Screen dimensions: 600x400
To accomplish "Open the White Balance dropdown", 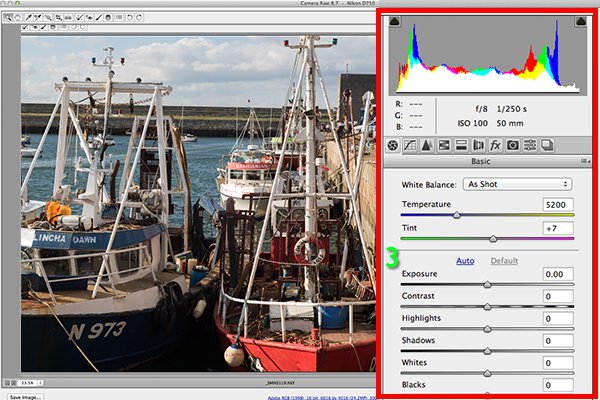I will [x=518, y=184].
